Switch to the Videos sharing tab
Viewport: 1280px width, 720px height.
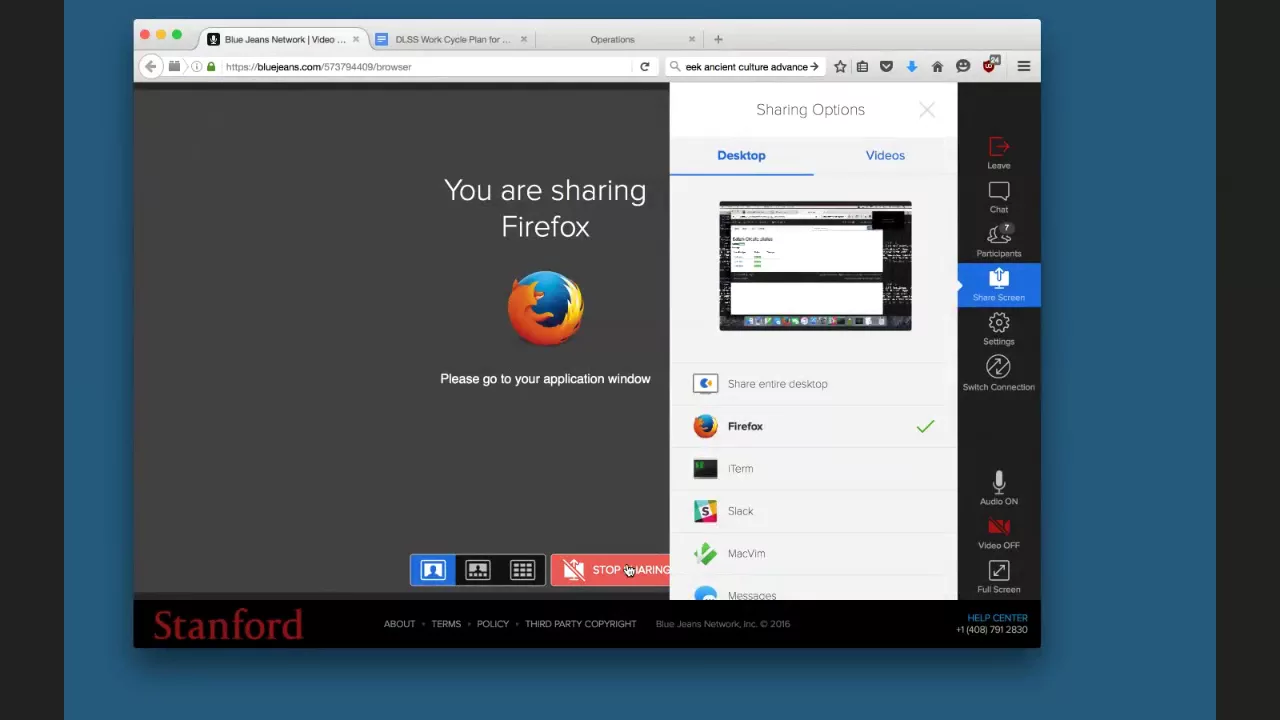click(885, 155)
